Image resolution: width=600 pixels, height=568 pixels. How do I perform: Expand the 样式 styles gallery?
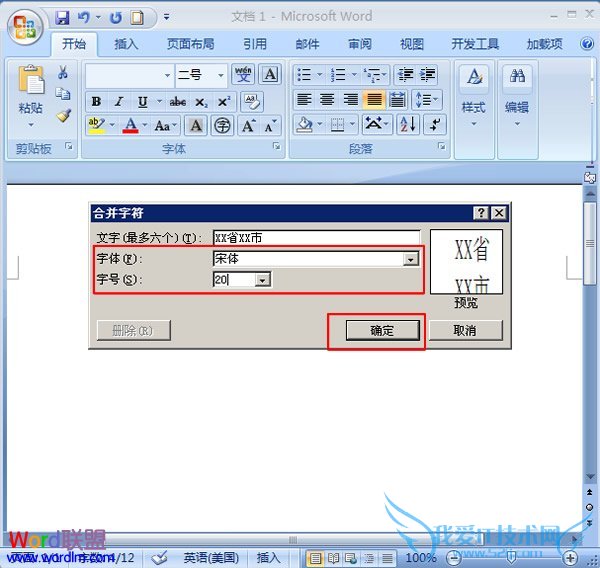474,109
